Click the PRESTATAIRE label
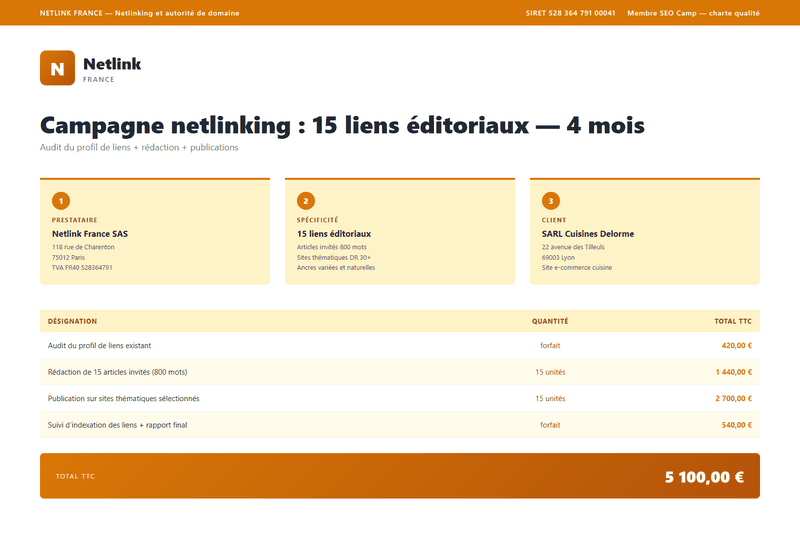This screenshot has height=534, width=800. [x=74, y=220]
